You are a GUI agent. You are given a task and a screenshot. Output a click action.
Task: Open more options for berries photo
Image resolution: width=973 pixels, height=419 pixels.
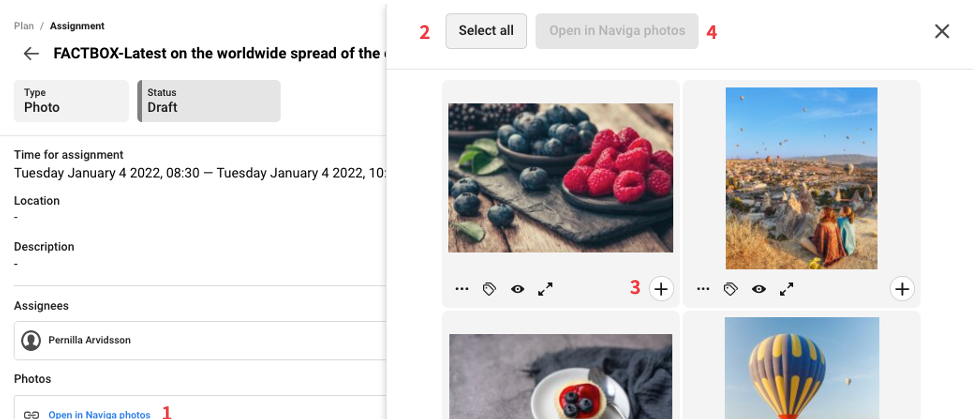click(461, 289)
